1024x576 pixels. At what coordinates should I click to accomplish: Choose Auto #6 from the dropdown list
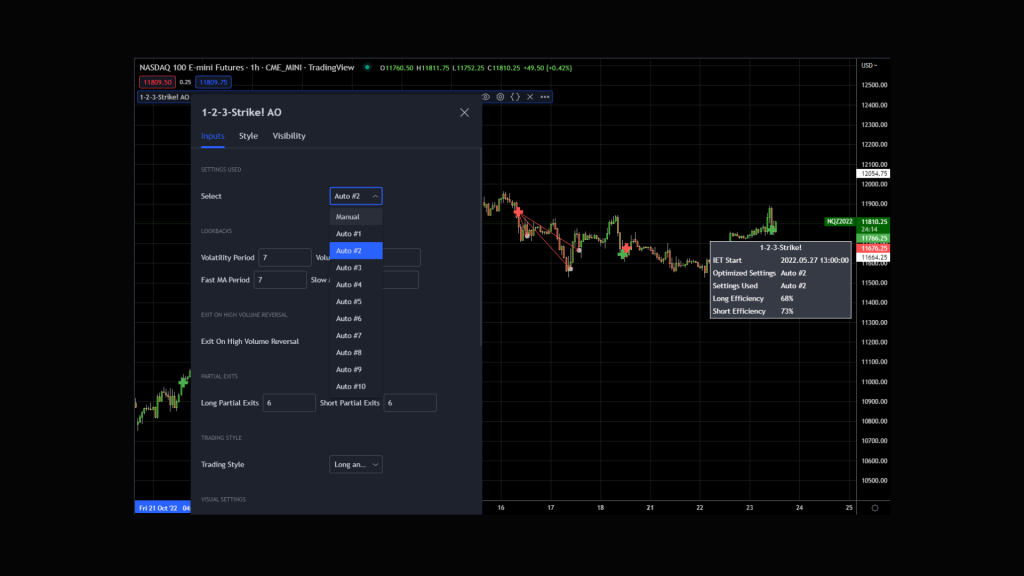tap(356, 319)
